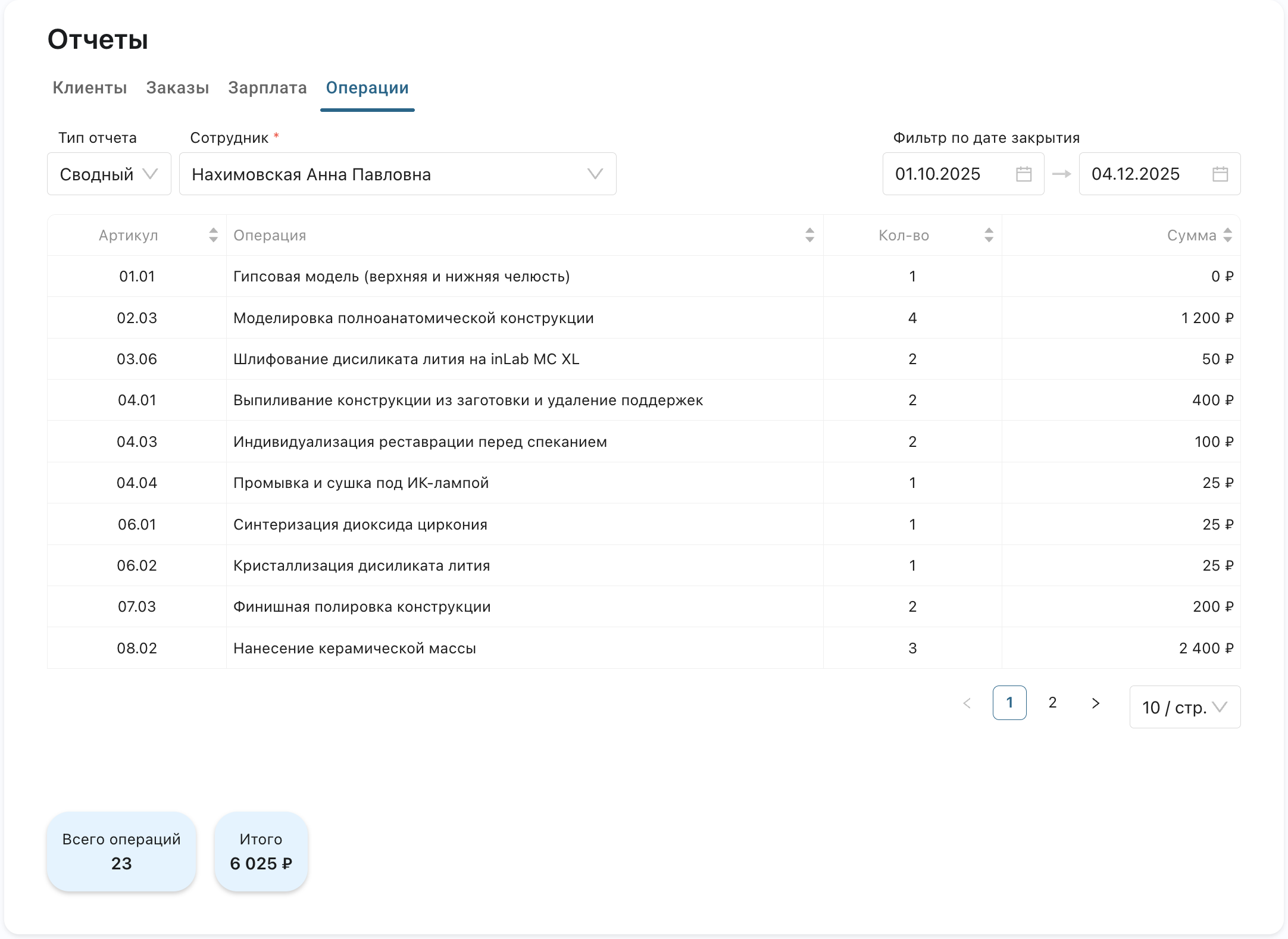The image size is (1288, 939).
Task: Click the end date field 04.12.2025
Action: click(x=1136, y=174)
